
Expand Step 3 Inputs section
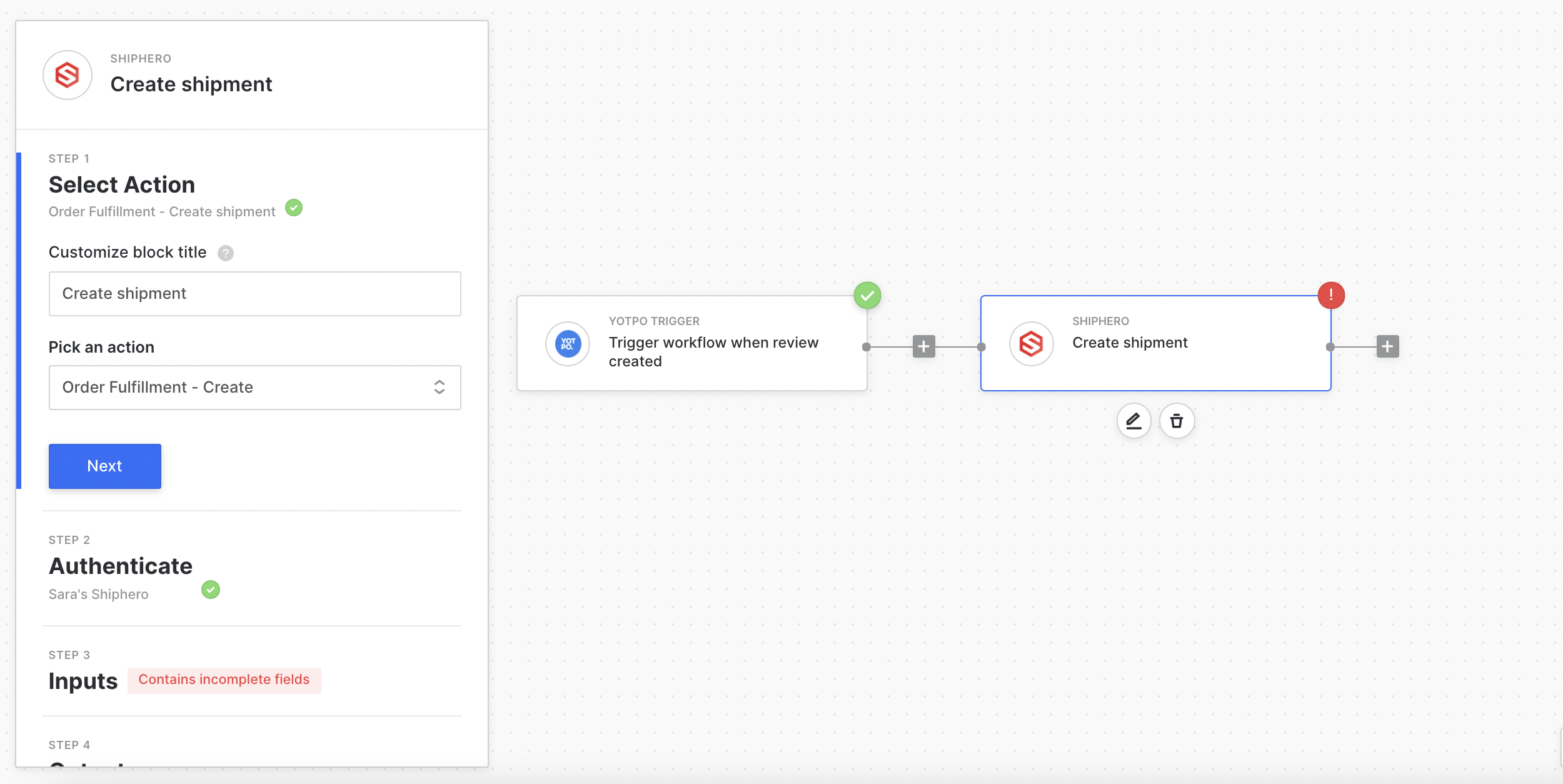pos(83,681)
